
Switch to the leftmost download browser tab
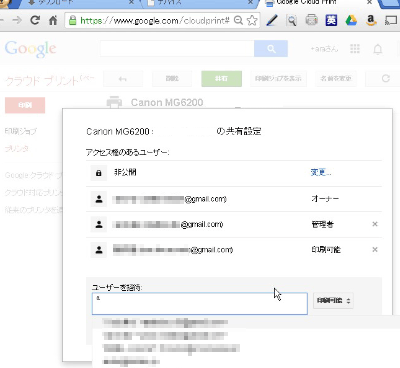(x=78, y=3)
